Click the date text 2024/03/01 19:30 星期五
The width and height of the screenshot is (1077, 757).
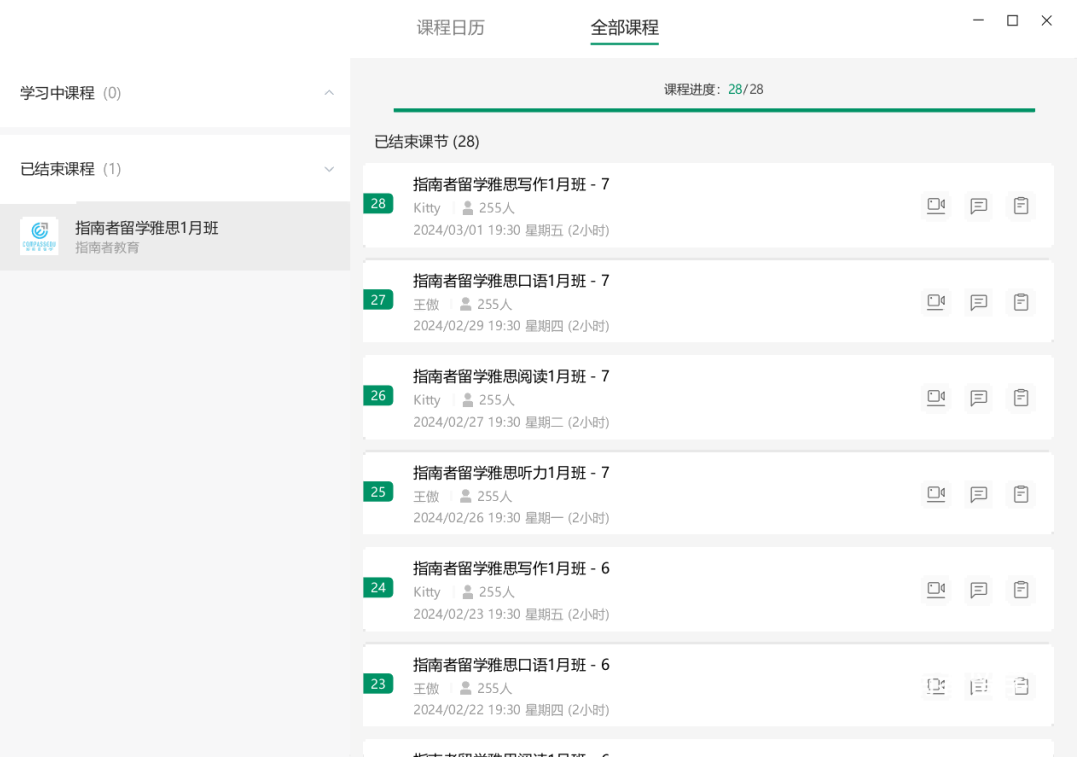point(488,230)
